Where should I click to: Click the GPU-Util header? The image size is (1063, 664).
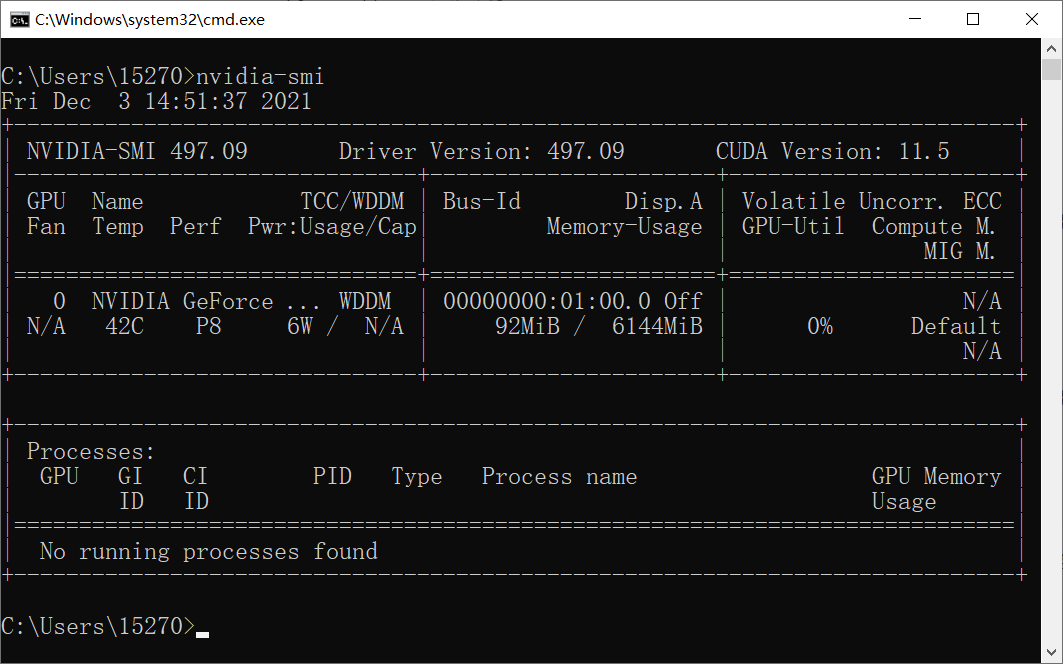point(793,227)
